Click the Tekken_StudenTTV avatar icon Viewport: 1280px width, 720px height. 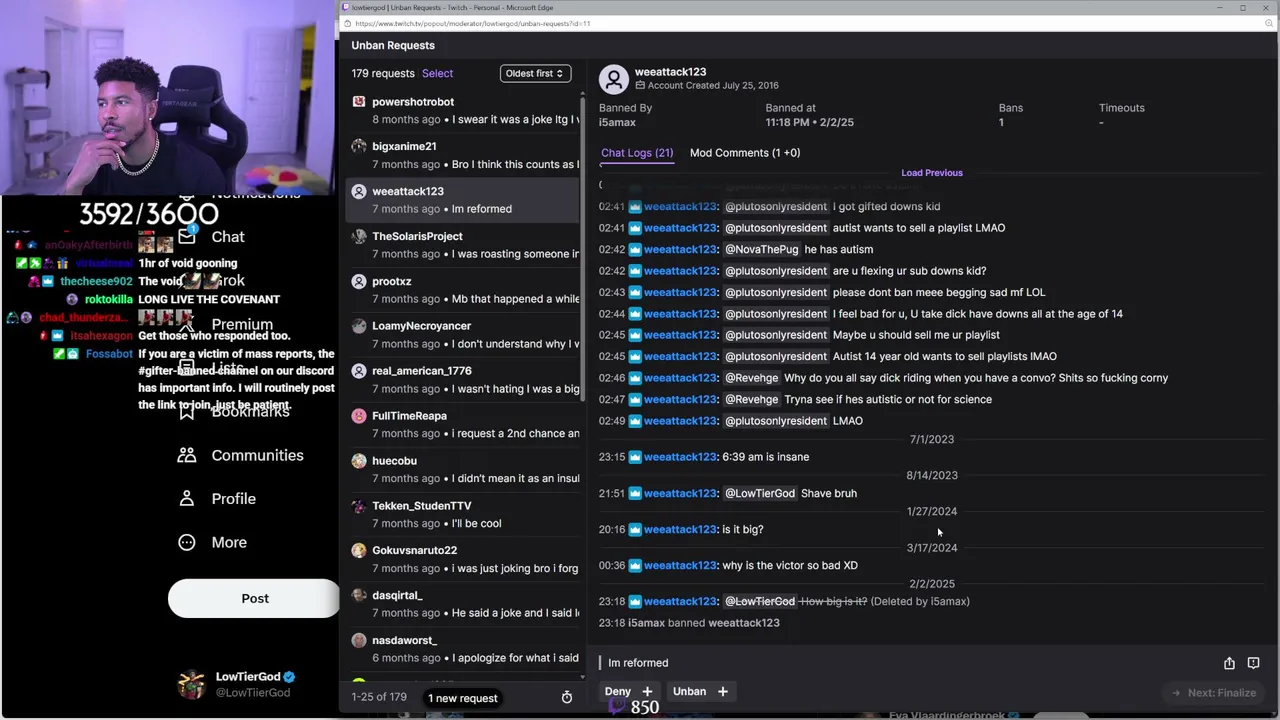pos(359,505)
